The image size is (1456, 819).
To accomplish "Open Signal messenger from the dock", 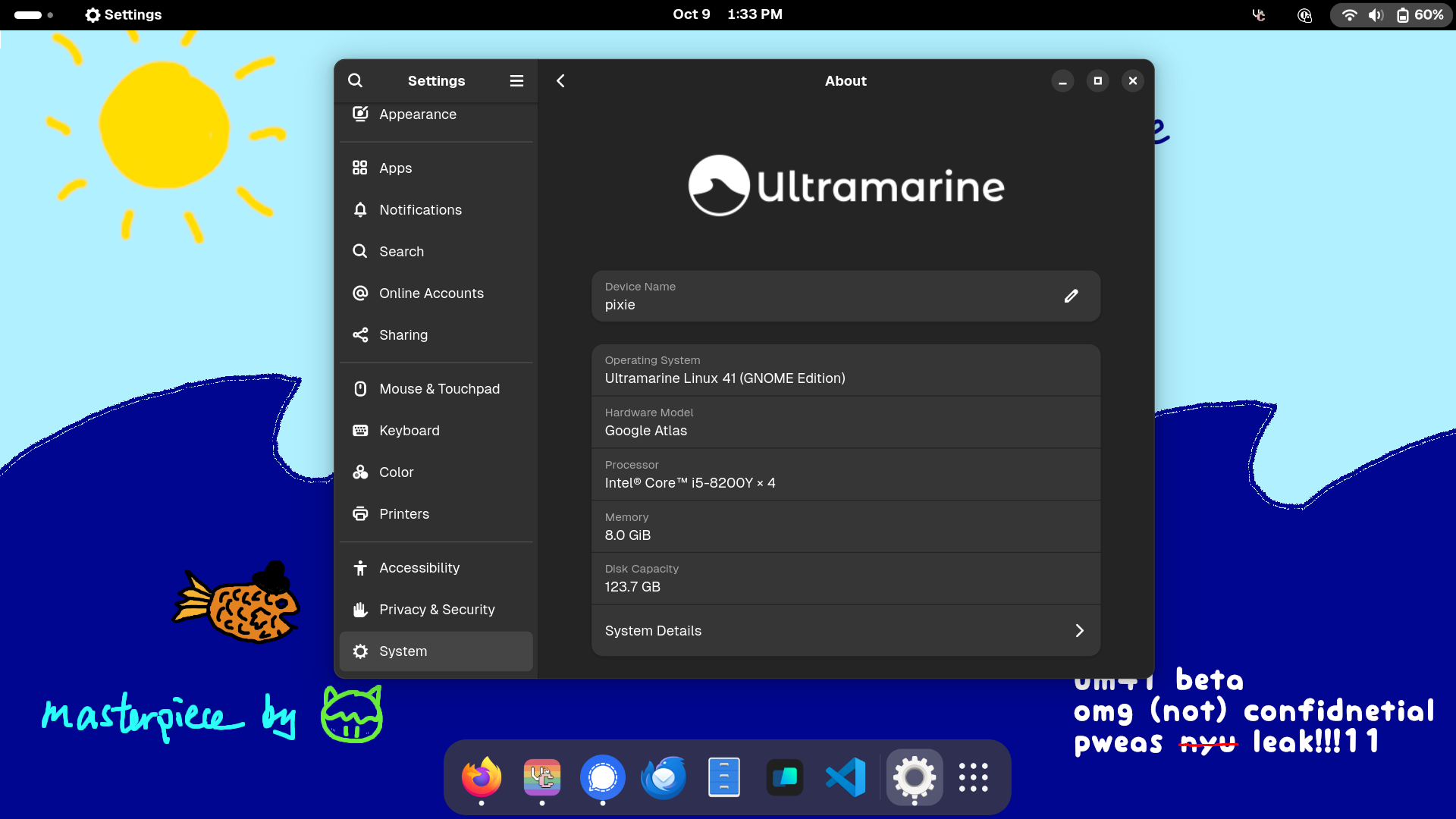I will pos(603,777).
